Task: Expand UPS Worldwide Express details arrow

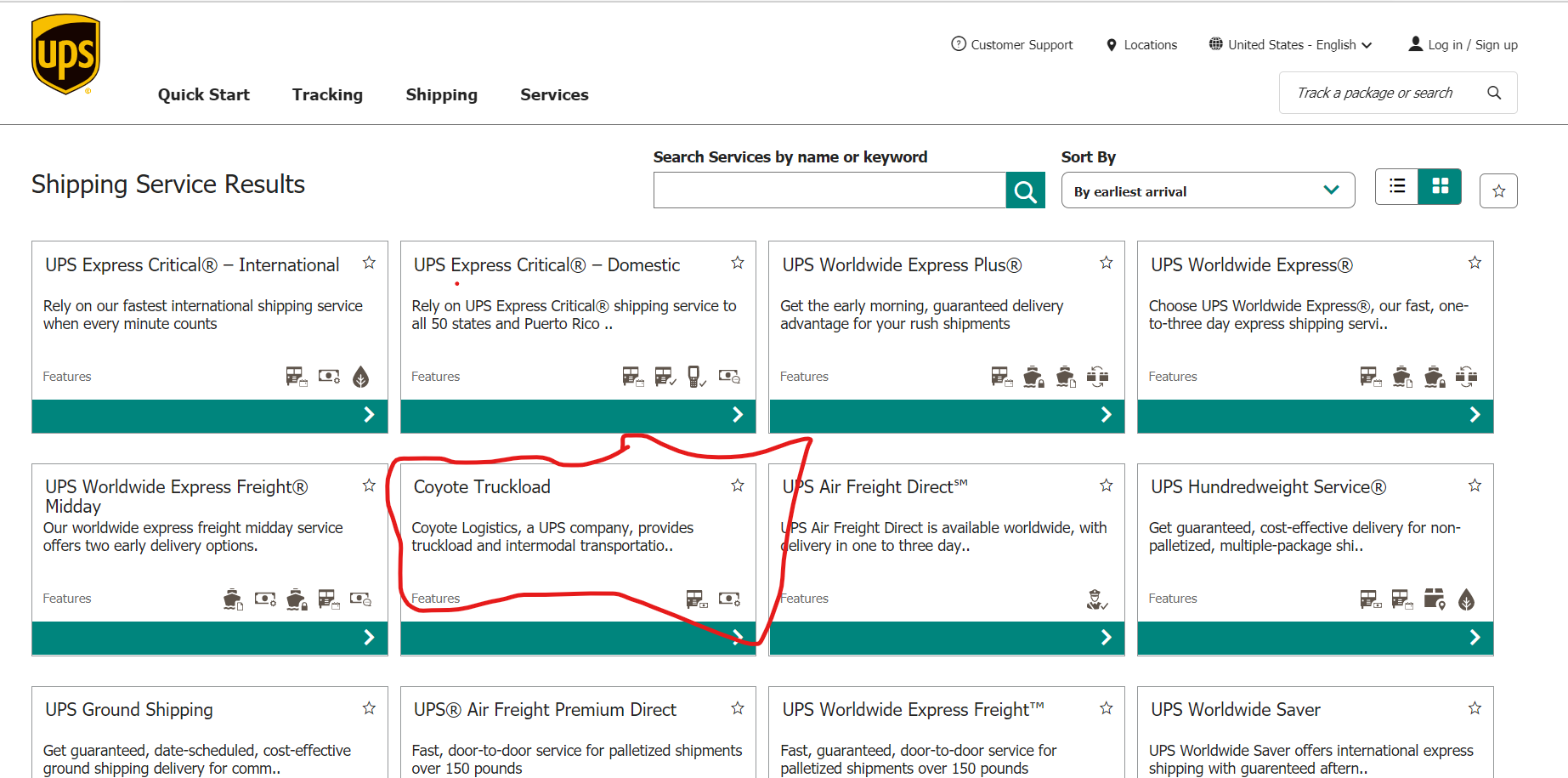Action: coord(1475,415)
